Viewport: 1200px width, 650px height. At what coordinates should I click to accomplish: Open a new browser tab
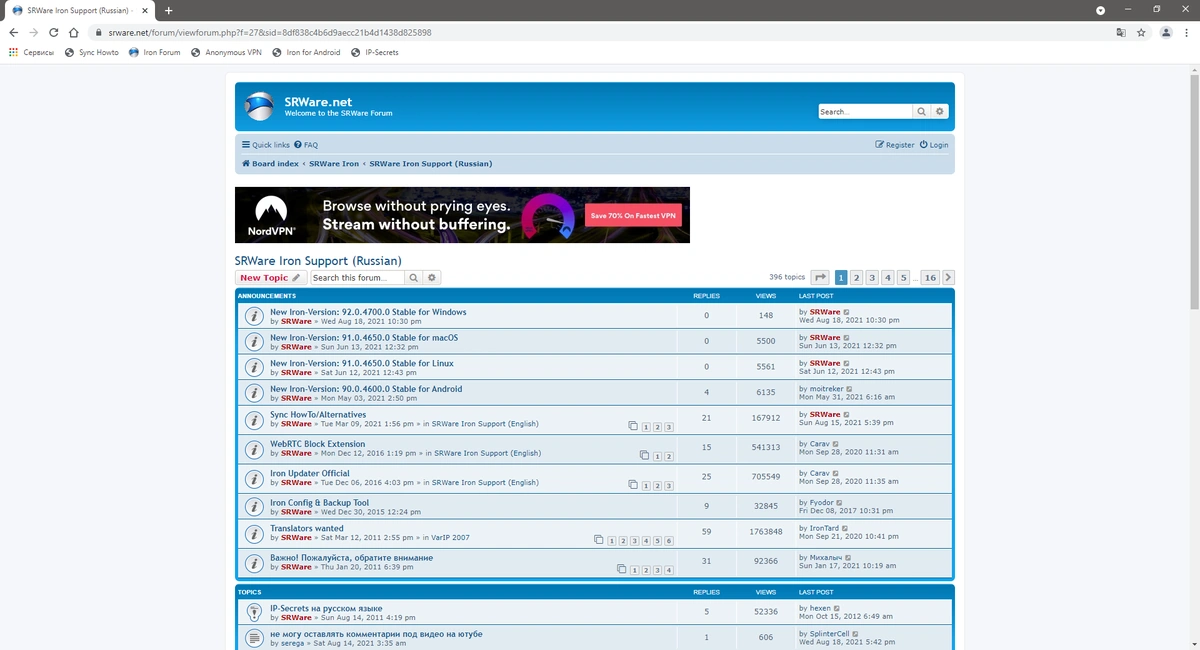tap(168, 10)
